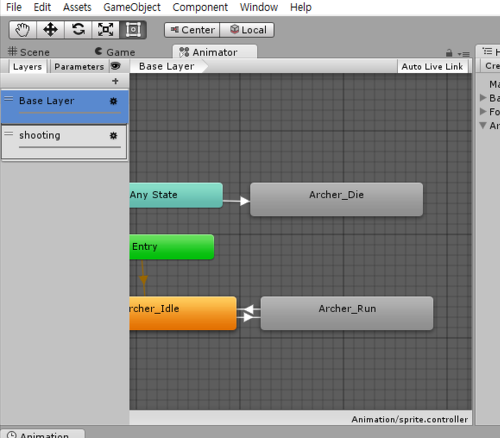Open Base Layer settings gear

click(x=114, y=101)
